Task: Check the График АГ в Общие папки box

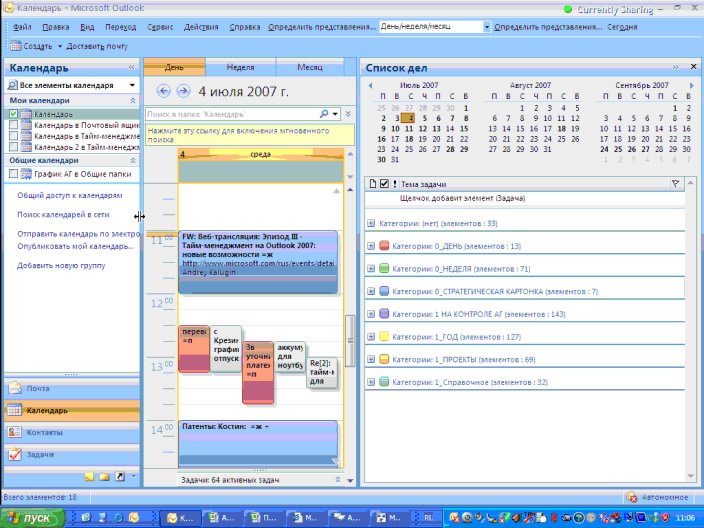Action: [13, 174]
